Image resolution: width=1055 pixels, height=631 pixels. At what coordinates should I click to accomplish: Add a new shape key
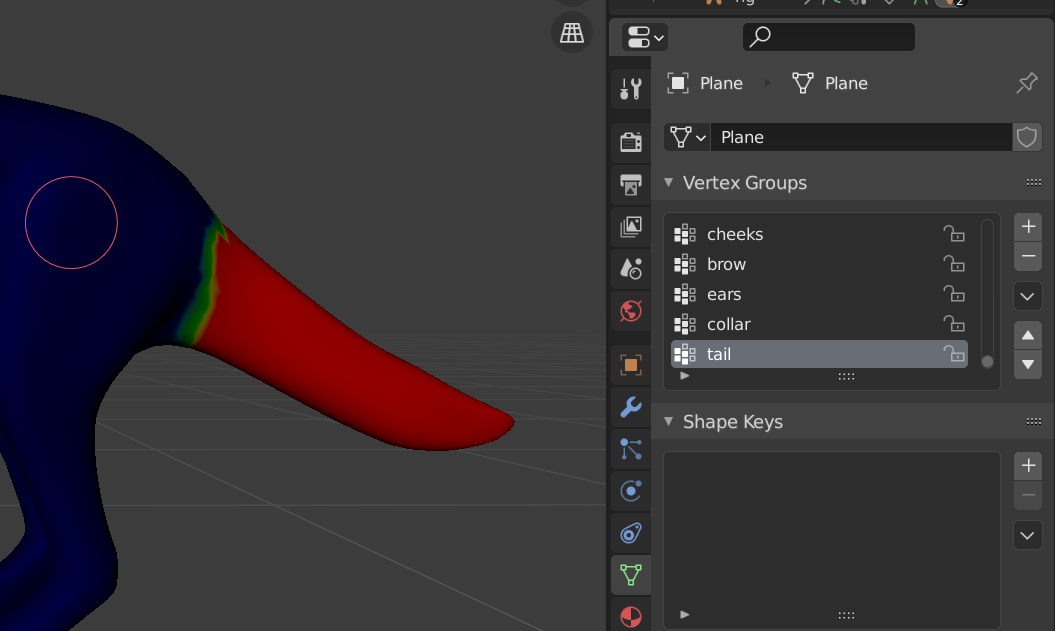1028,466
